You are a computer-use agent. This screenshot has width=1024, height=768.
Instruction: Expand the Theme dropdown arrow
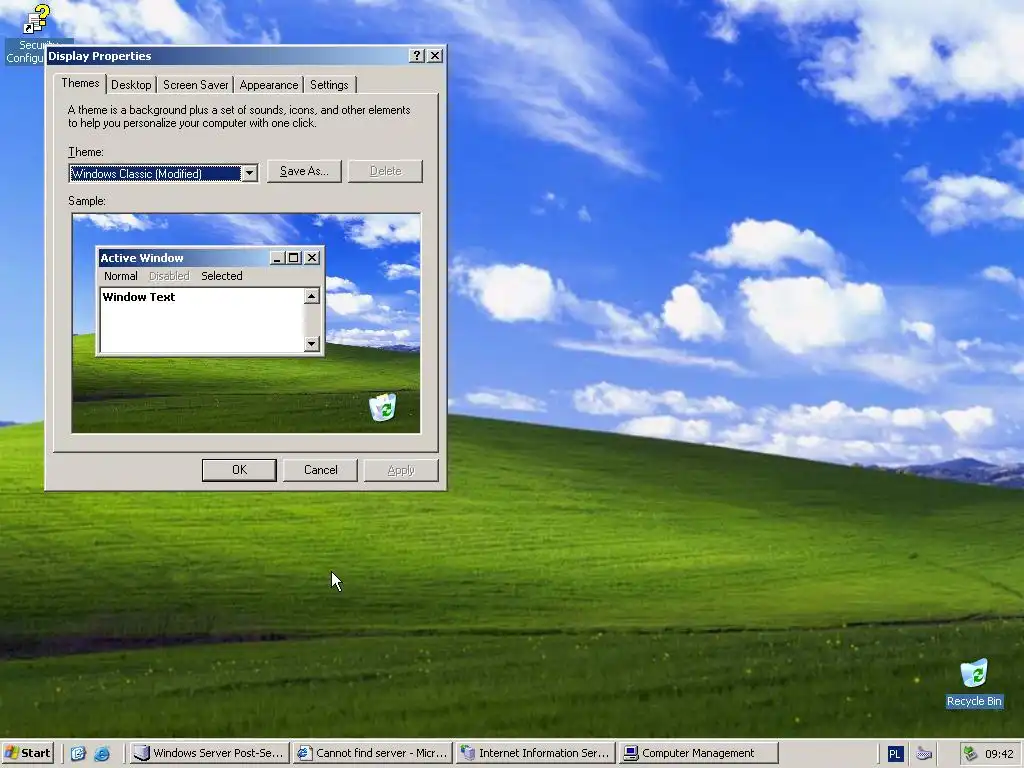click(249, 173)
